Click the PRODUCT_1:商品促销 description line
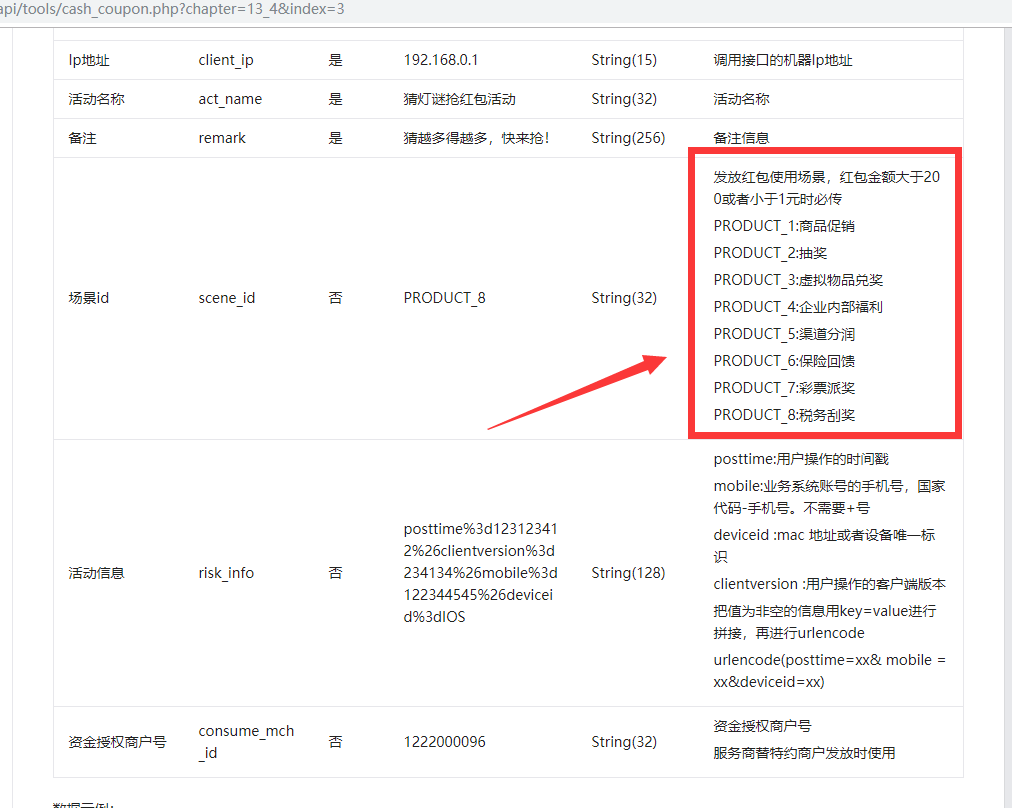Viewport: 1012px width, 808px height. tap(784, 226)
